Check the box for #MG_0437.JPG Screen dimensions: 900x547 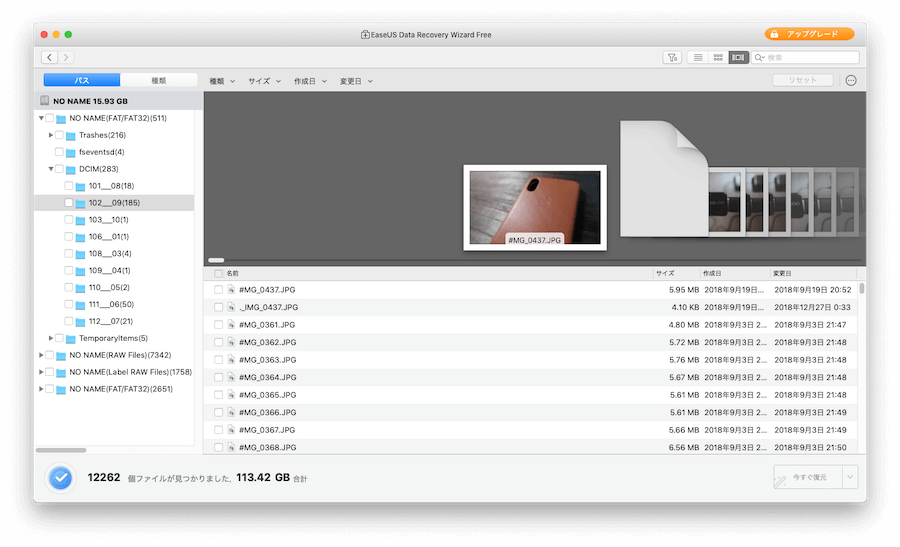(x=218, y=290)
